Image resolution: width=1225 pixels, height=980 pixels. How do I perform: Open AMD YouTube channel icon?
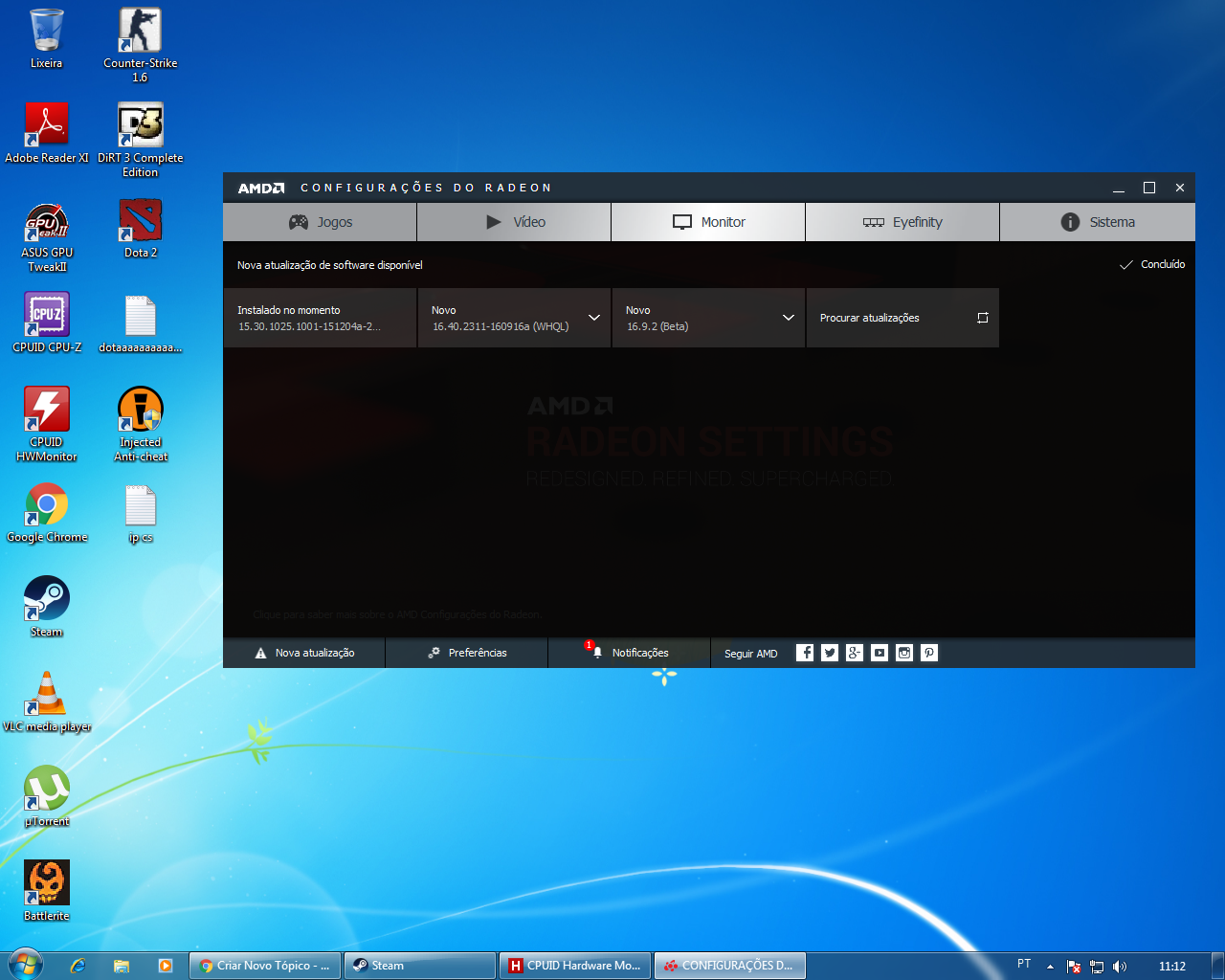[880, 653]
